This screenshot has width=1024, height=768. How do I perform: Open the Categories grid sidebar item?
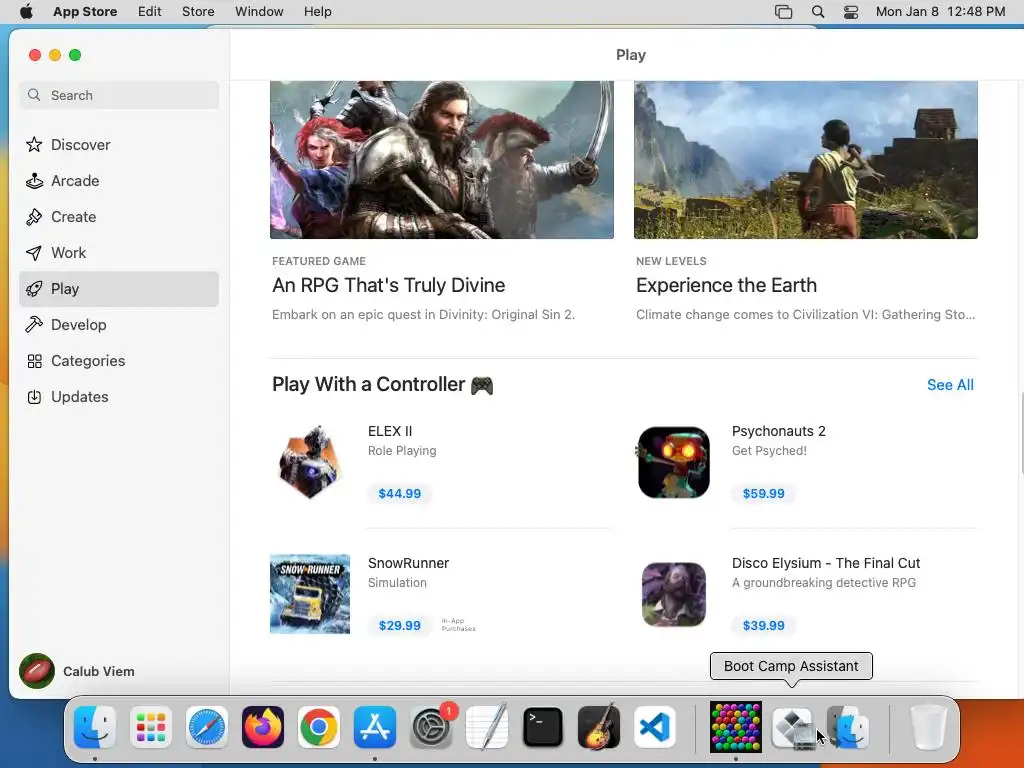coord(119,360)
